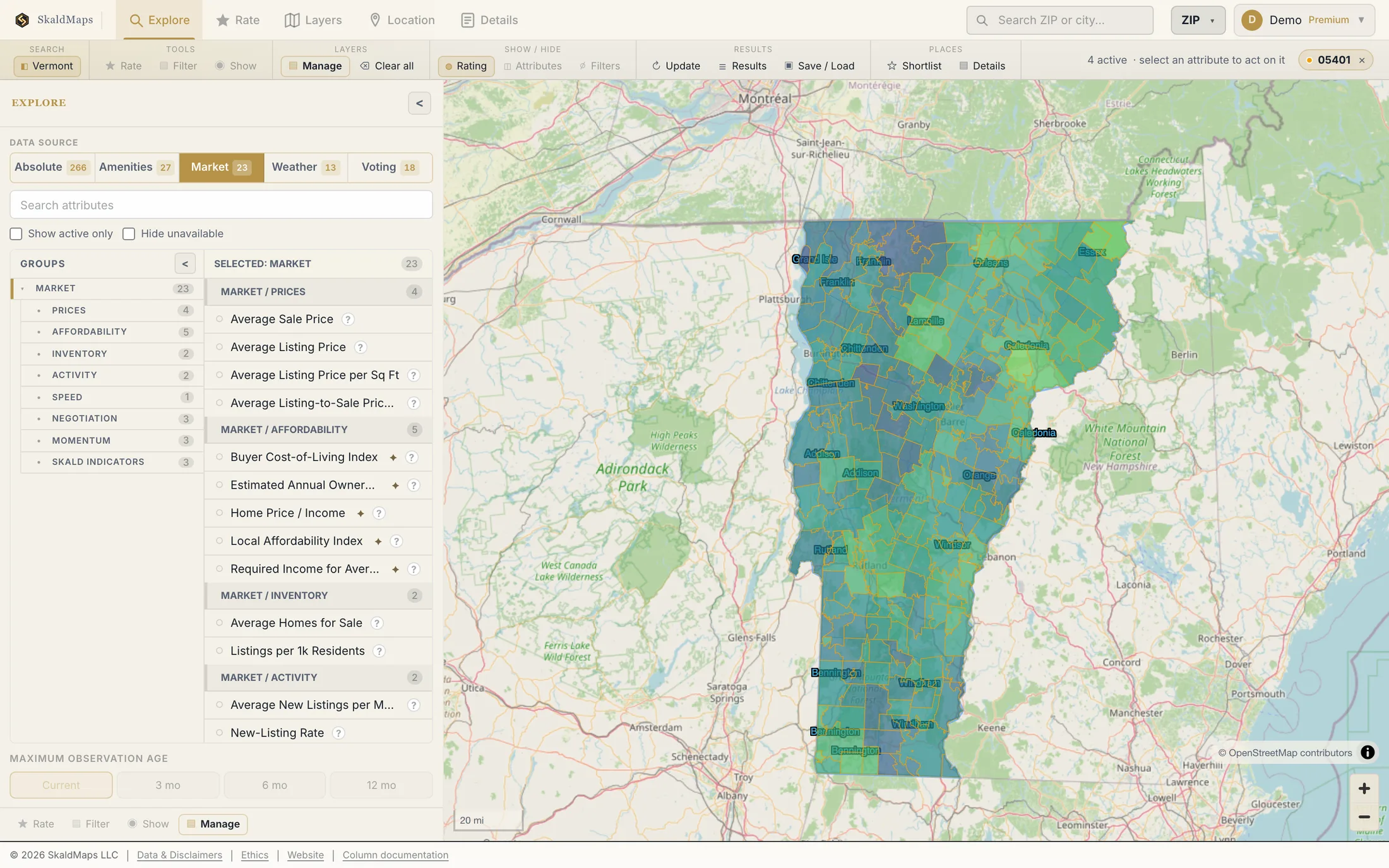This screenshot has height=868, width=1389.
Task: Toggle Rating in Show / Hide
Action: [466, 66]
